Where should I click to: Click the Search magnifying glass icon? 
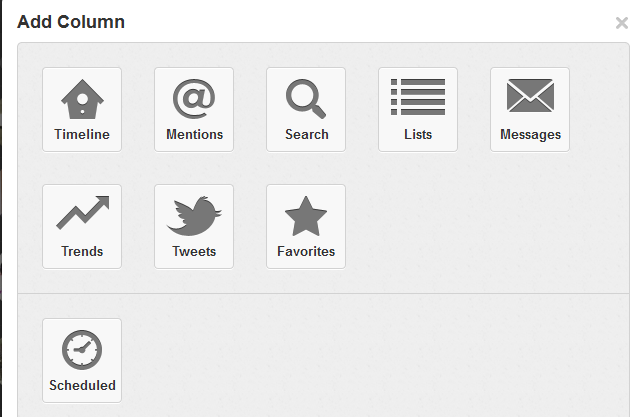coord(306,98)
